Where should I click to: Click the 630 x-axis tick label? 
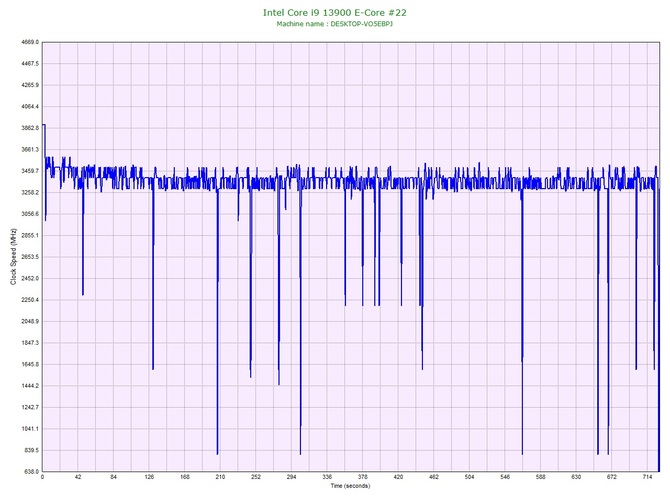[576, 477]
